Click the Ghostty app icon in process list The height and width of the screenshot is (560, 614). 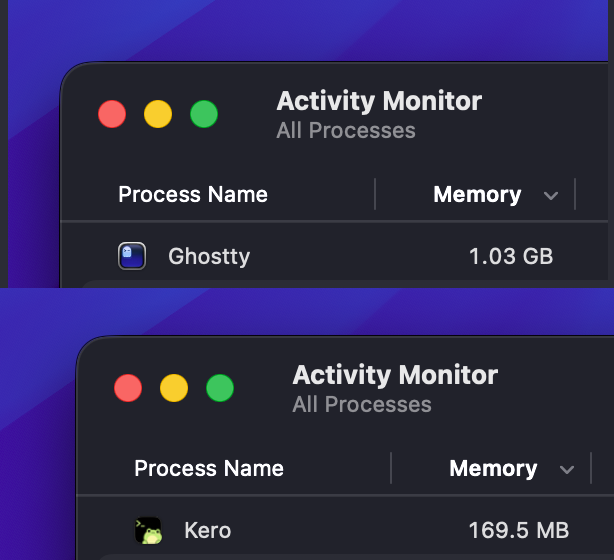coord(132,256)
